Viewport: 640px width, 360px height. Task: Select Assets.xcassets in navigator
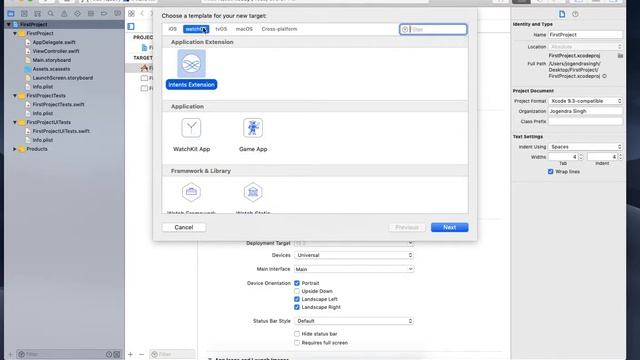tap(51, 69)
